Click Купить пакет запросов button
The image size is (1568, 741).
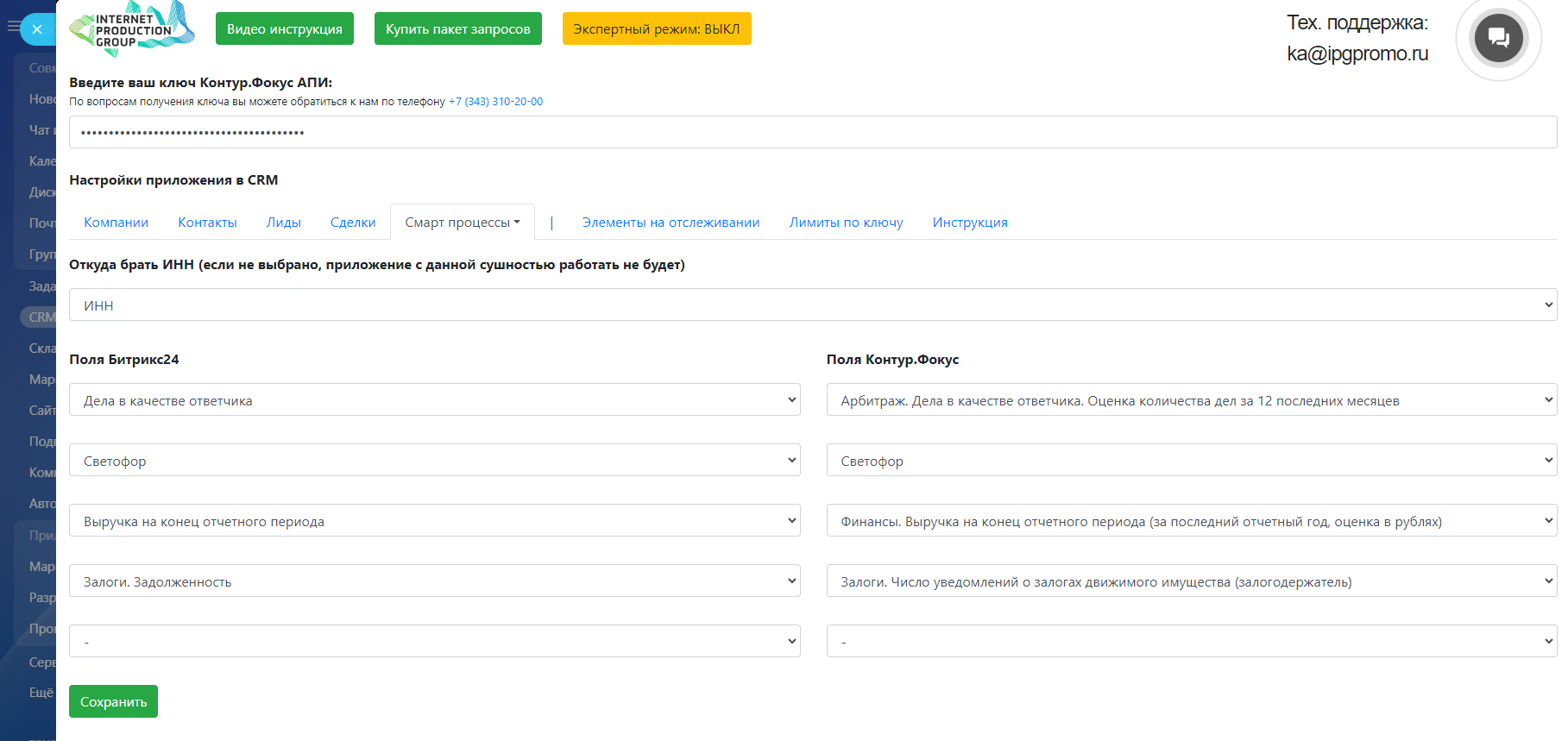click(457, 28)
